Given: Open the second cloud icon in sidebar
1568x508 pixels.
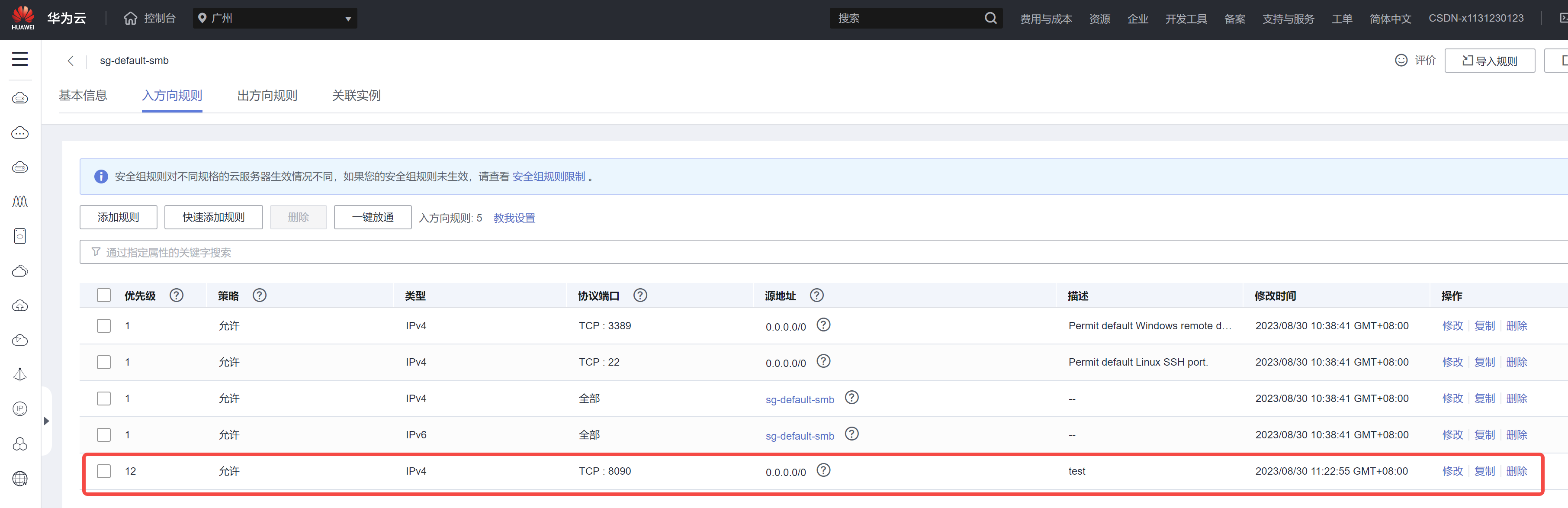Looking at the screenshot, I should coord(20,133).
